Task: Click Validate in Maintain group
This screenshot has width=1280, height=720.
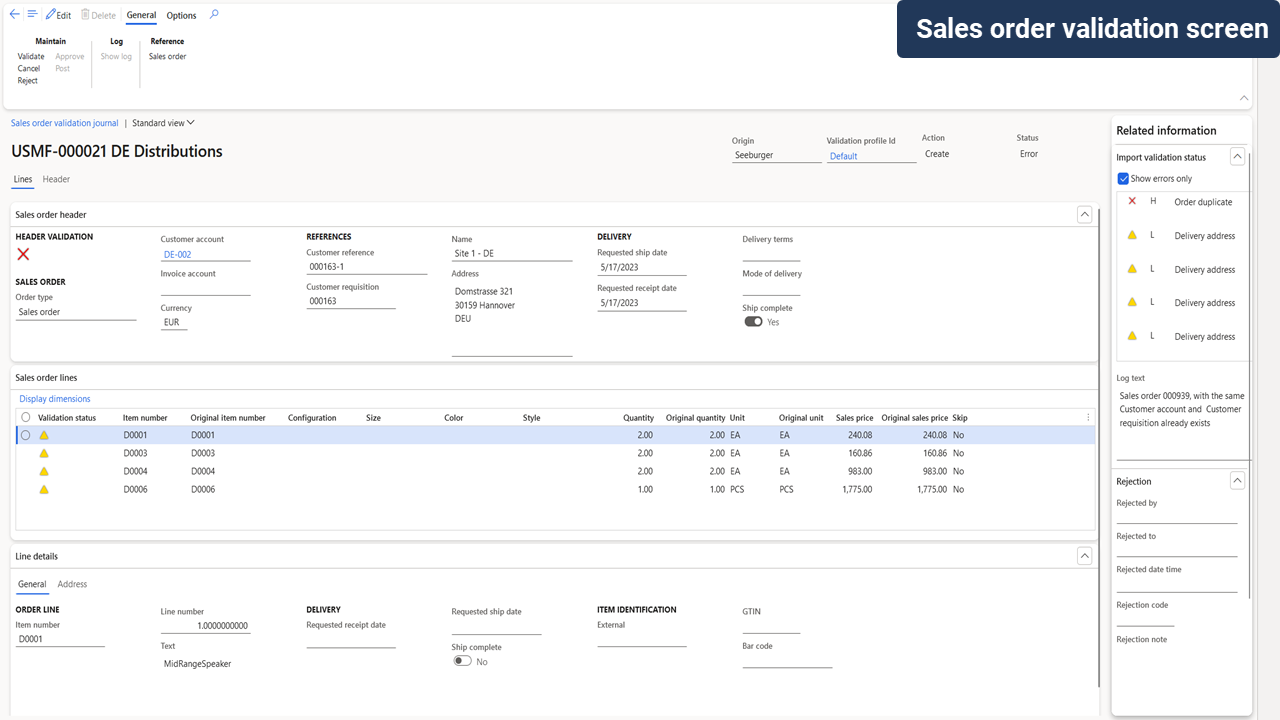Action: 31,57
